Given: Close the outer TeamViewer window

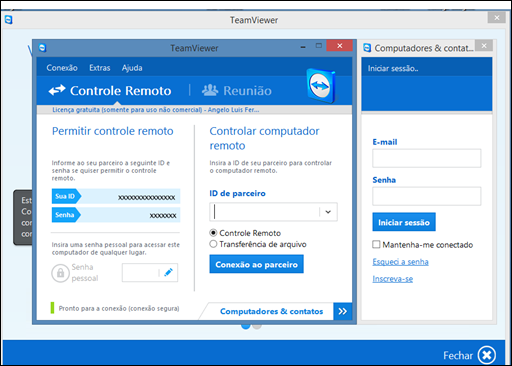Looking at the screenshot, I should pyautogui.click(x=497, y=17).
